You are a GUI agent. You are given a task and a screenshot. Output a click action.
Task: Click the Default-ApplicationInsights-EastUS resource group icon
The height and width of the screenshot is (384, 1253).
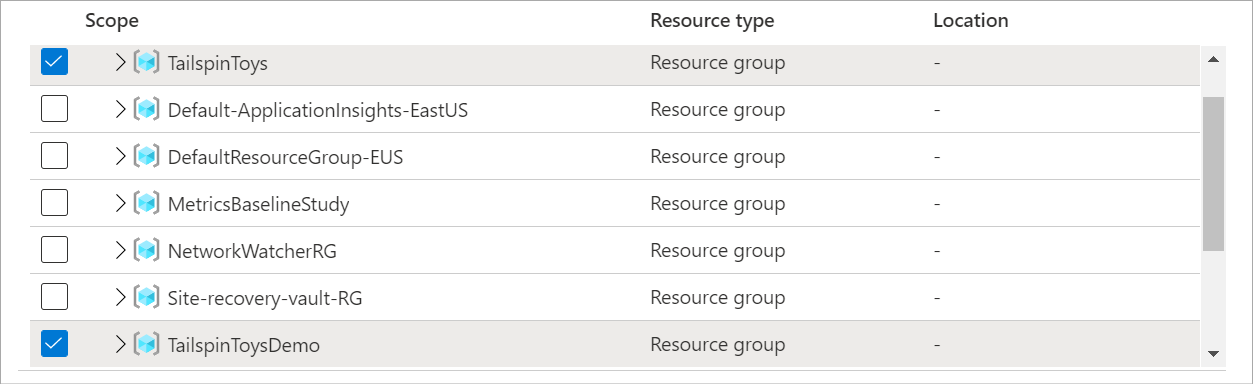point(147,110)
